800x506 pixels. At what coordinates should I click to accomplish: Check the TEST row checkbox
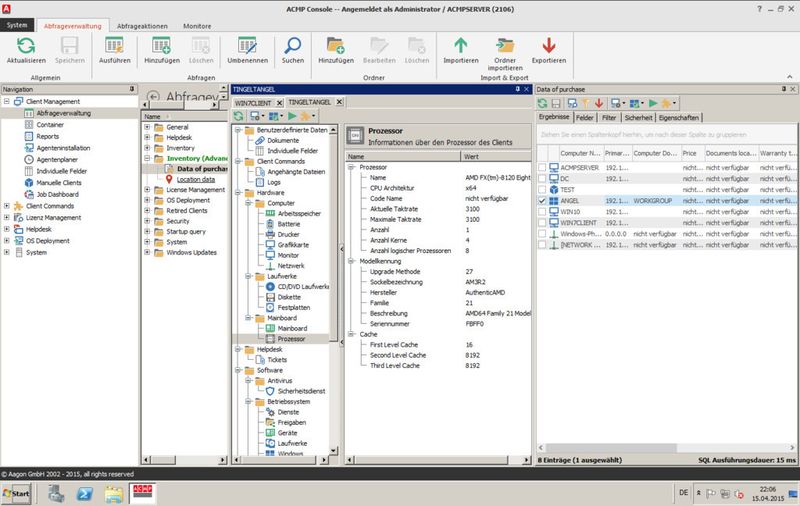pos(542,190)
